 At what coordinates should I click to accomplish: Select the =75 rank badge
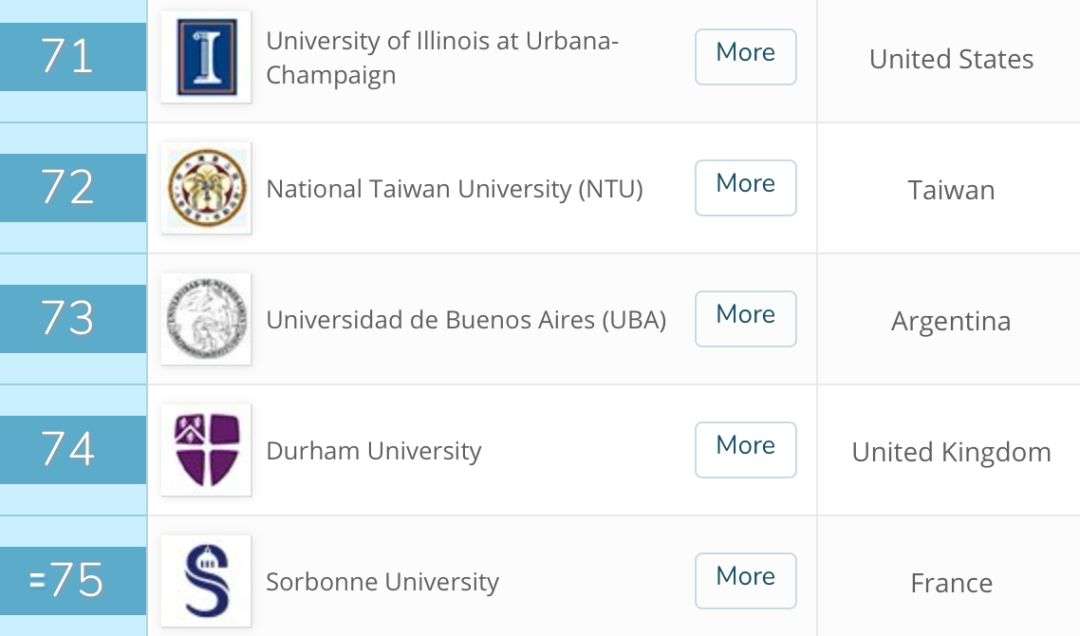[x=70, y=581]
